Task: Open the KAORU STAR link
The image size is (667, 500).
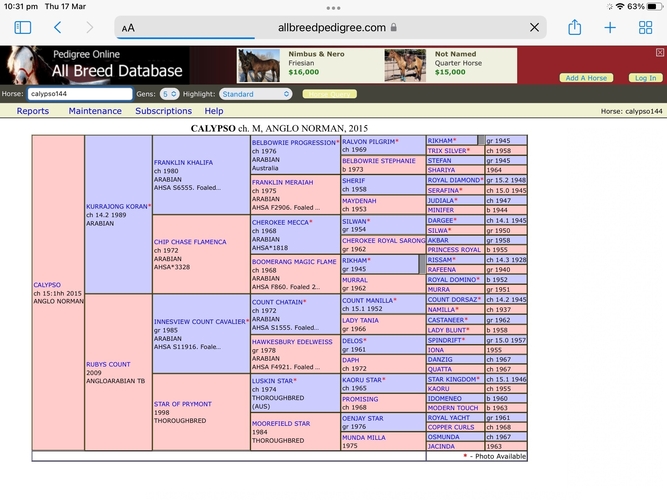Action: 362,380
